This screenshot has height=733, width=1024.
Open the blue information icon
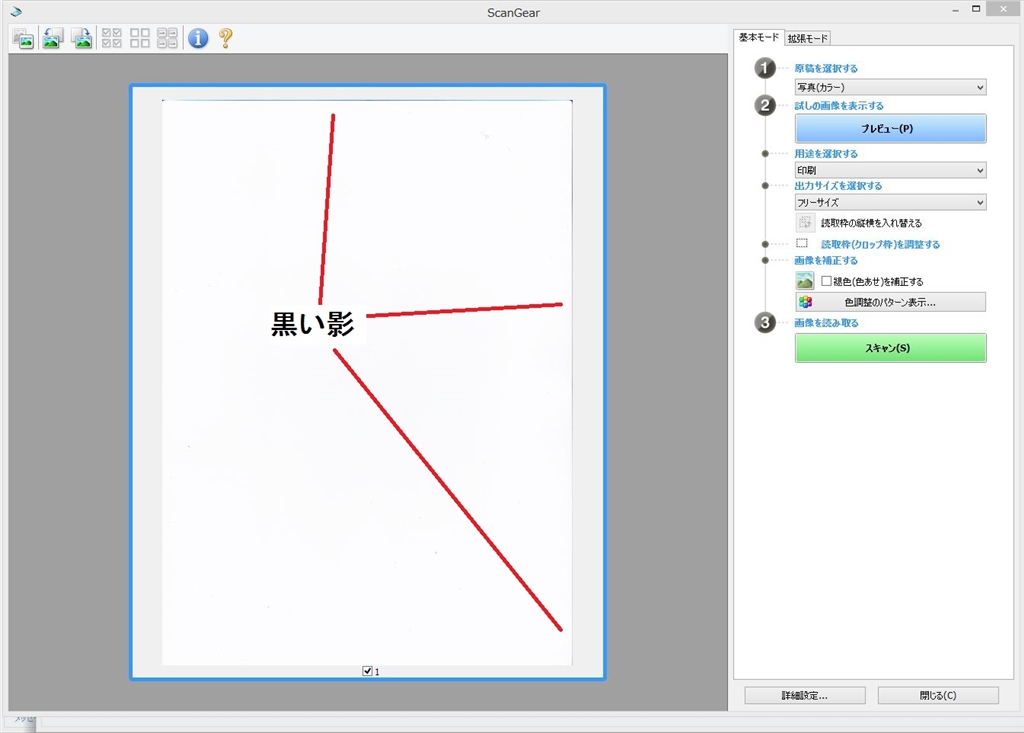coord(198,38)
